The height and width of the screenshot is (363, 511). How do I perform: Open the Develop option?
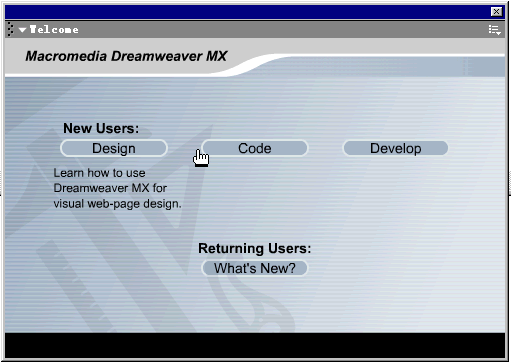396,148
